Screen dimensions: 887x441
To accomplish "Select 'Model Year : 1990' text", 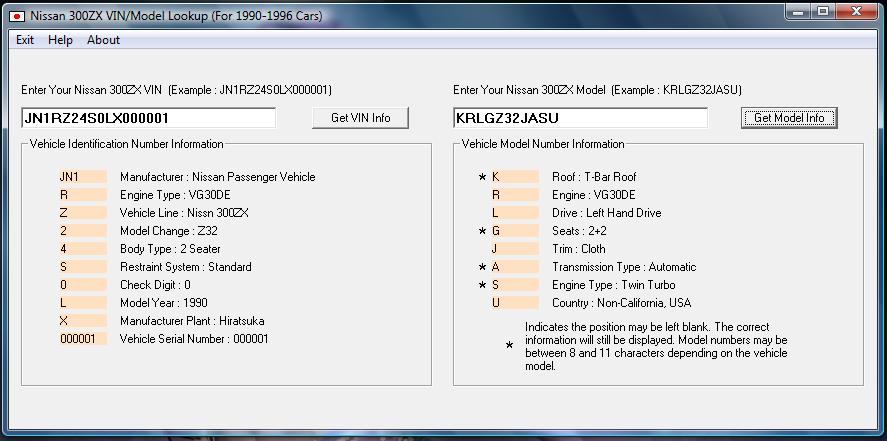I will coord(164,303).
